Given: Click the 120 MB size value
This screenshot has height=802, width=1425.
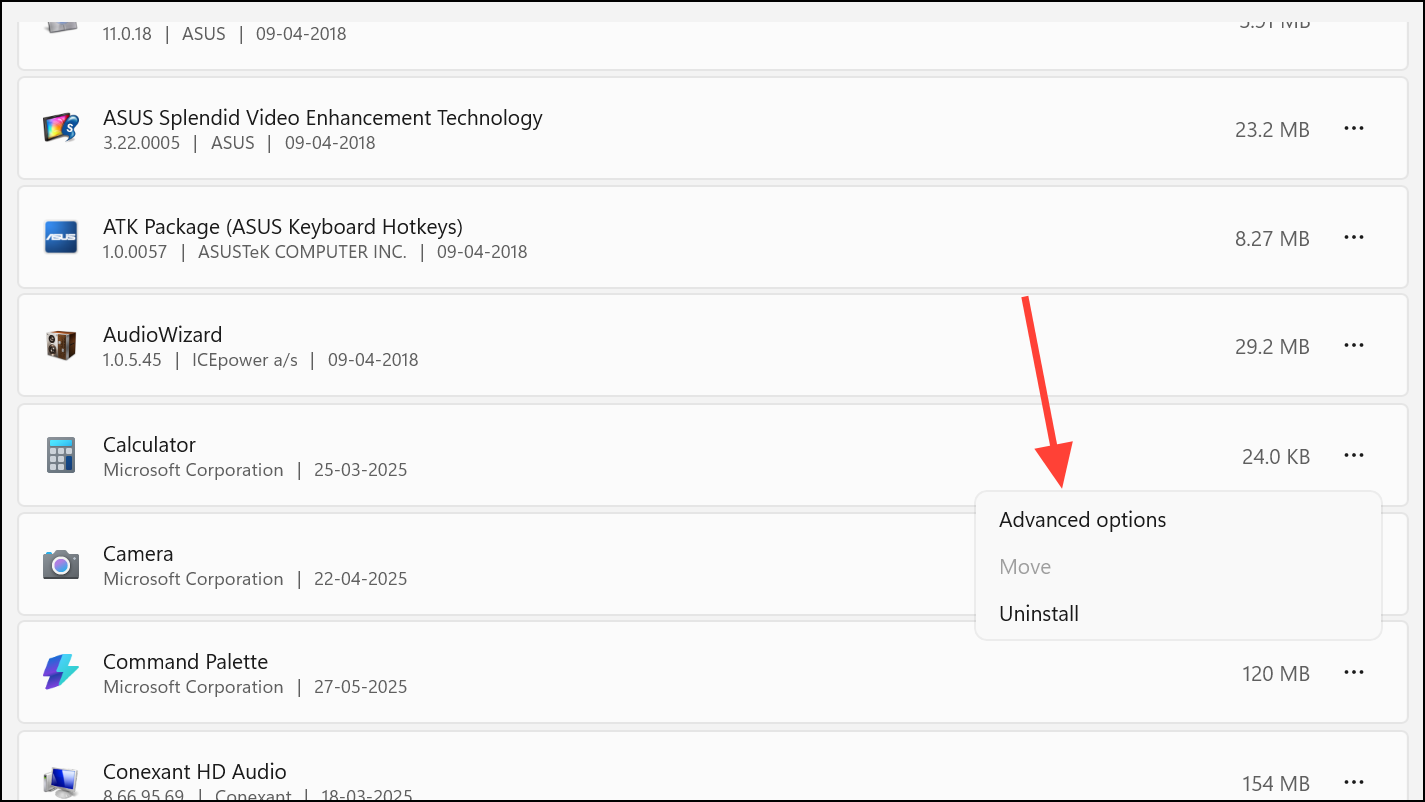Looking at the screenshot, I should [x=1276, y=674].
